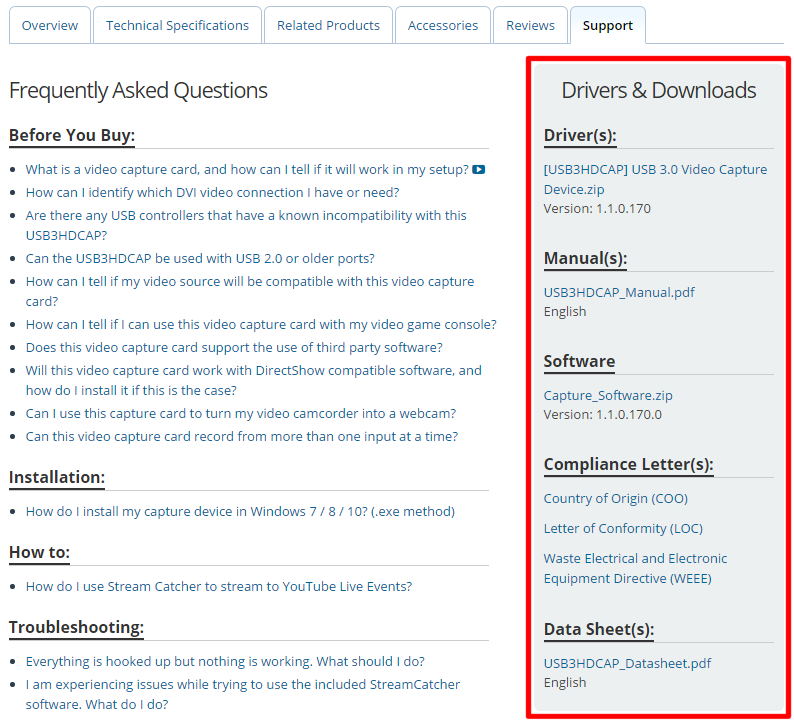The image size is (794, 721).
Task: Open third party software support question
Action: coord(234,347)
